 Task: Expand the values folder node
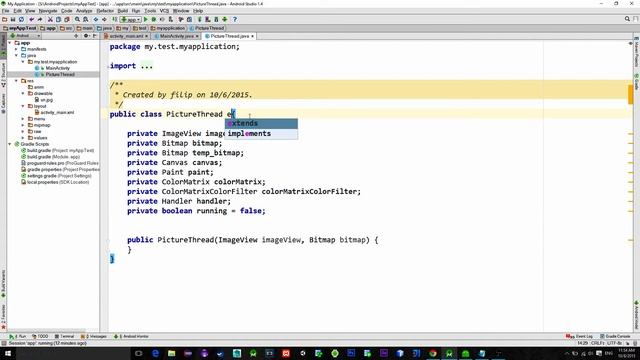23,138
